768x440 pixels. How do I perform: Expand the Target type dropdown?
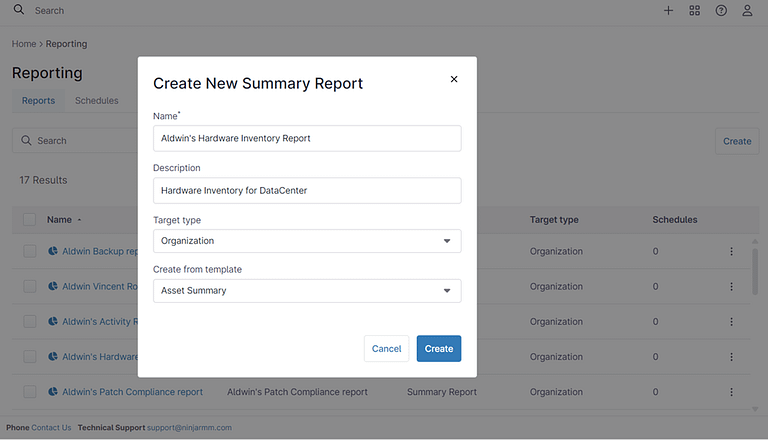coord(307,241)
